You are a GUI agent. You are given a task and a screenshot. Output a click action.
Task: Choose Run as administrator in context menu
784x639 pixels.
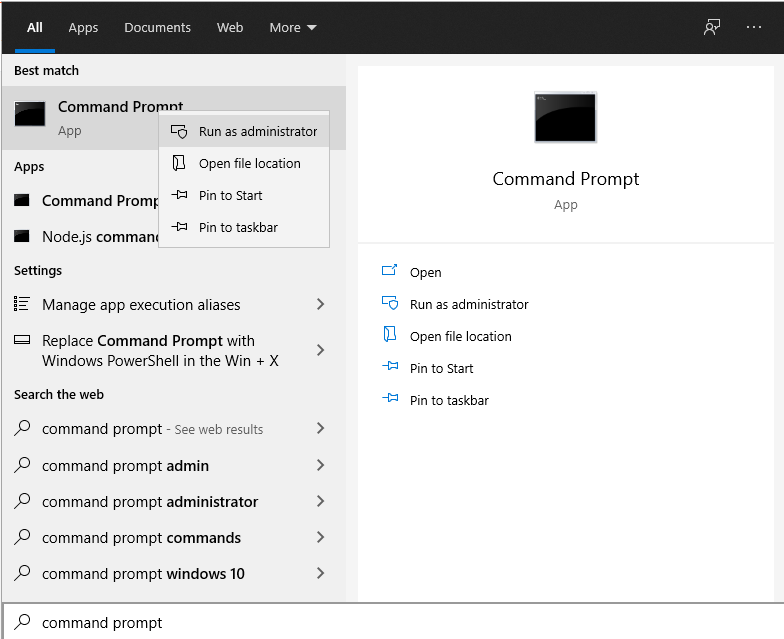257,131
